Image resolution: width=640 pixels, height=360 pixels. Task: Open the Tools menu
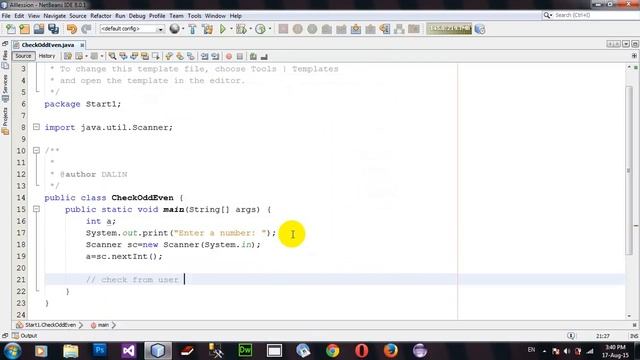point(194,16)
